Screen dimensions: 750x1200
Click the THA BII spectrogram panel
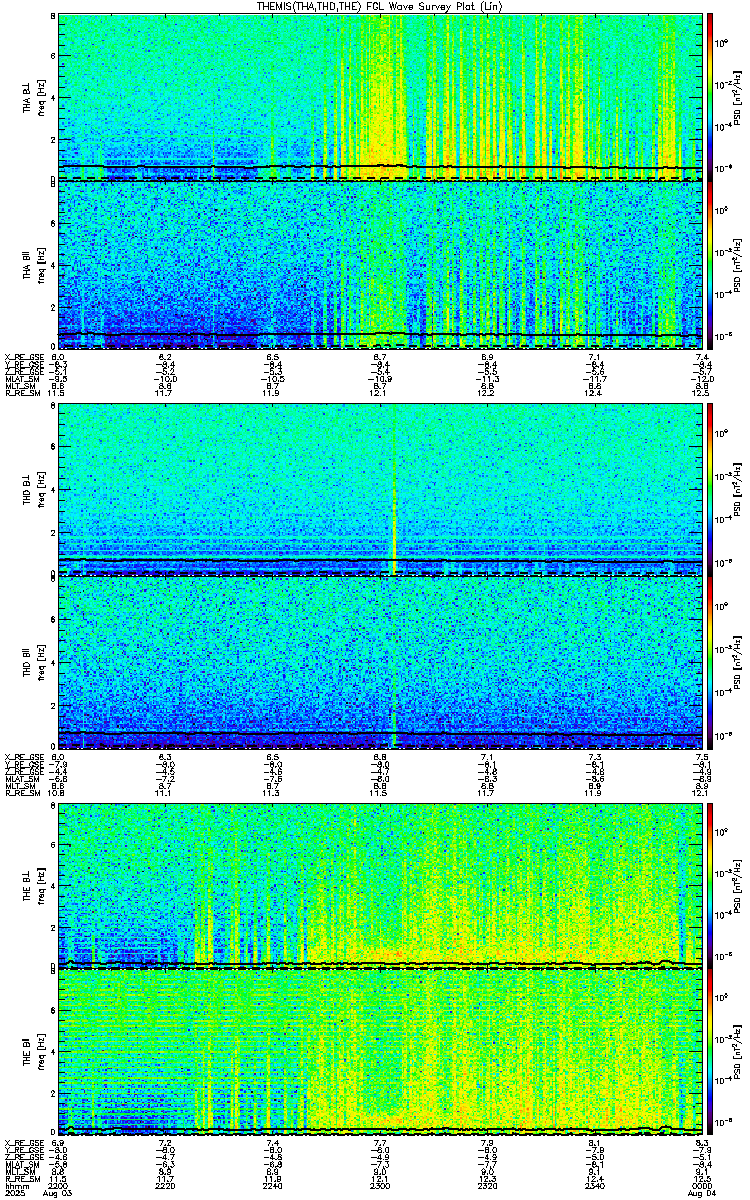click(380, 265)
